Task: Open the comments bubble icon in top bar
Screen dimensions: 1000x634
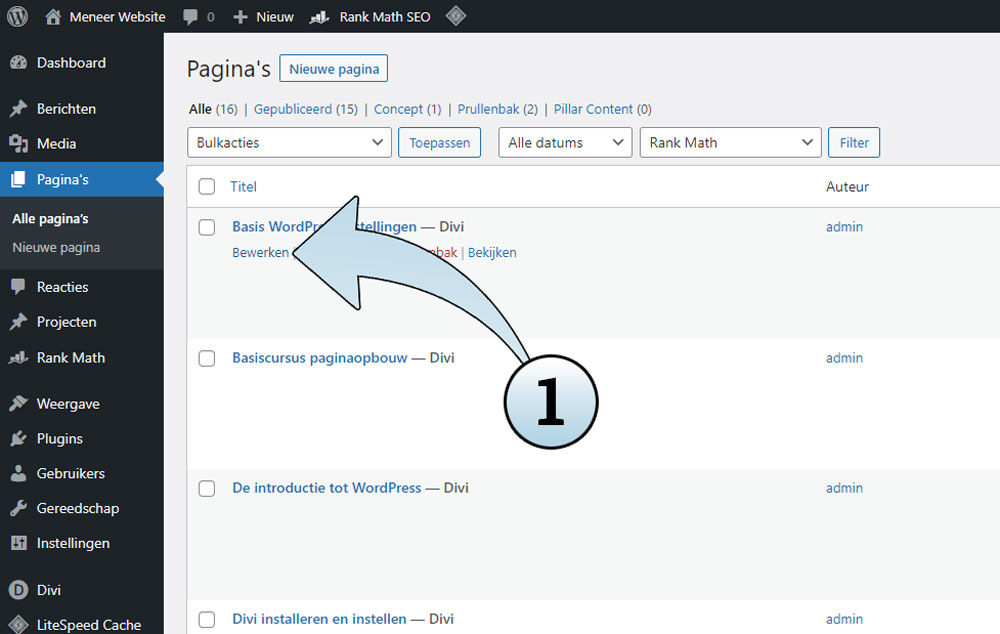Action: [191, 17]
